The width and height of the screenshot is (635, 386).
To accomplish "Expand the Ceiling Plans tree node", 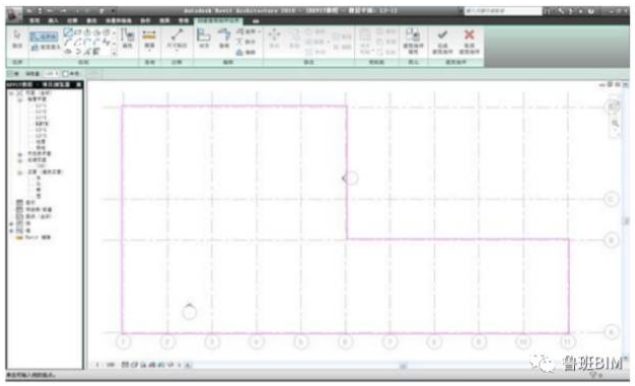I will [20, 154].
